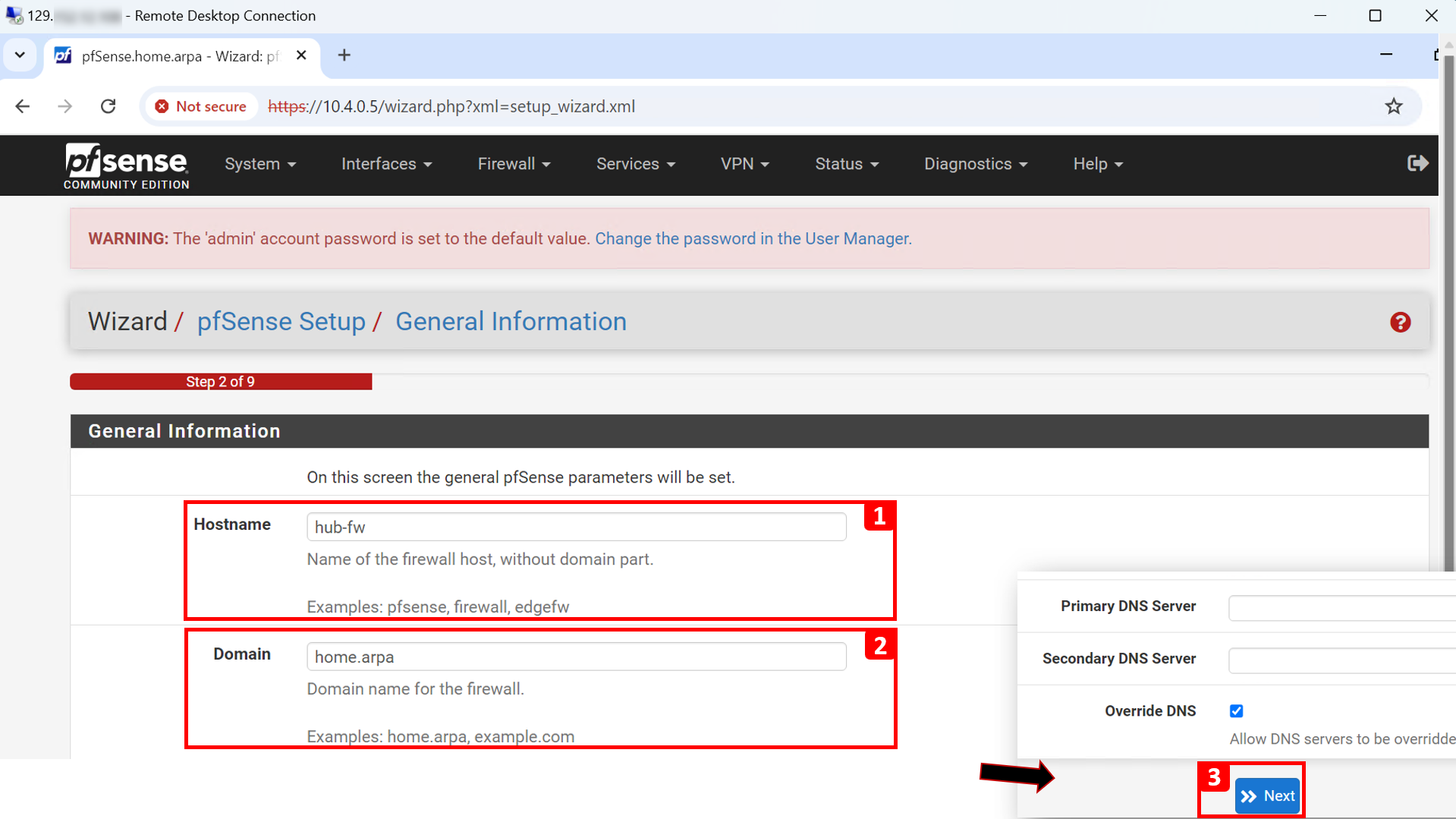Open the Help menu
The image size is (1456, 819).
(1098, 164)
